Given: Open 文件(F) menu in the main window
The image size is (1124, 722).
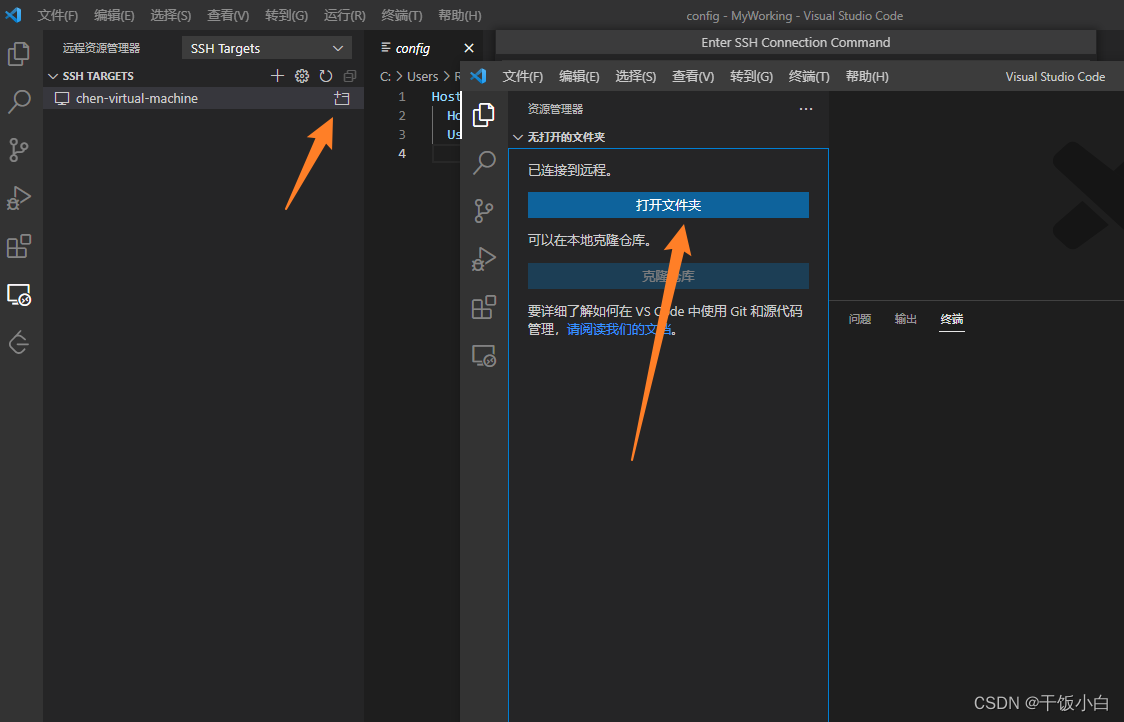Looking at the screenshot, I should click(x=57, y=15).
